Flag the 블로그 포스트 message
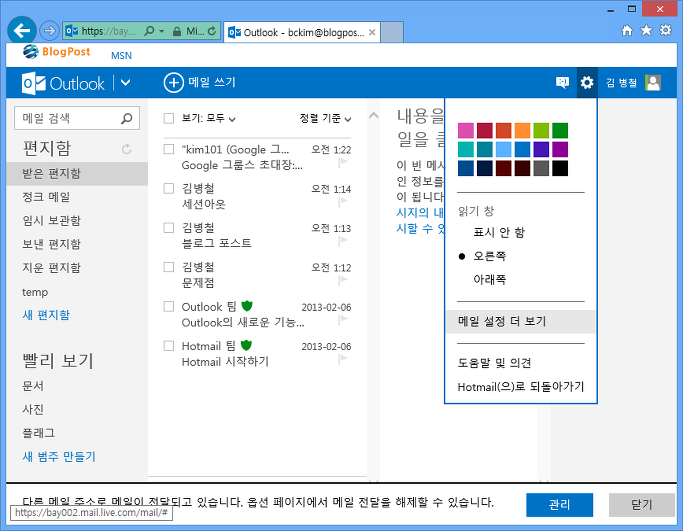 (x=343, y=241)
